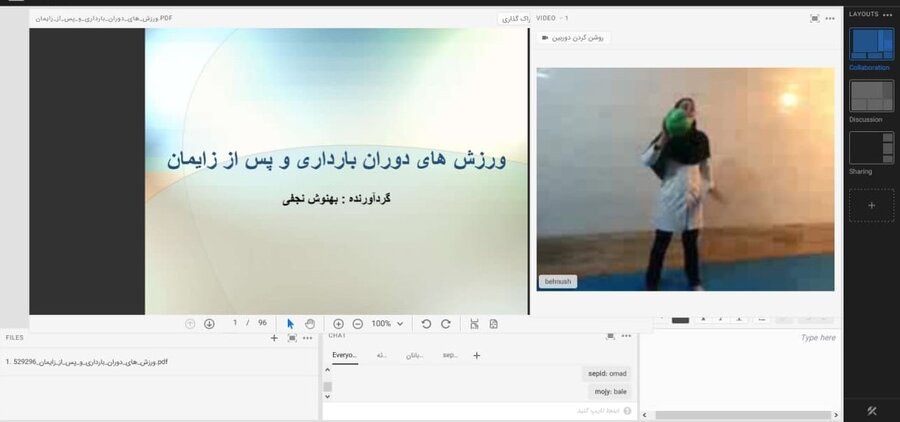The height and width of the screenshot is (422, 900).
Task: Add a new chat tab
Action: (x=477, y=355)
